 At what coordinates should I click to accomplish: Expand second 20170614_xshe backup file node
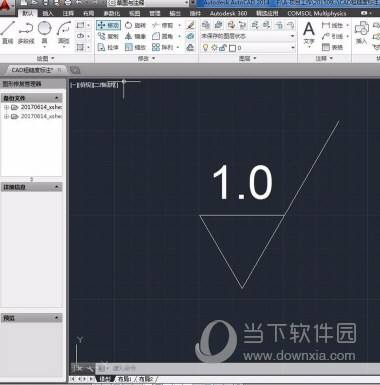[6, 116]
